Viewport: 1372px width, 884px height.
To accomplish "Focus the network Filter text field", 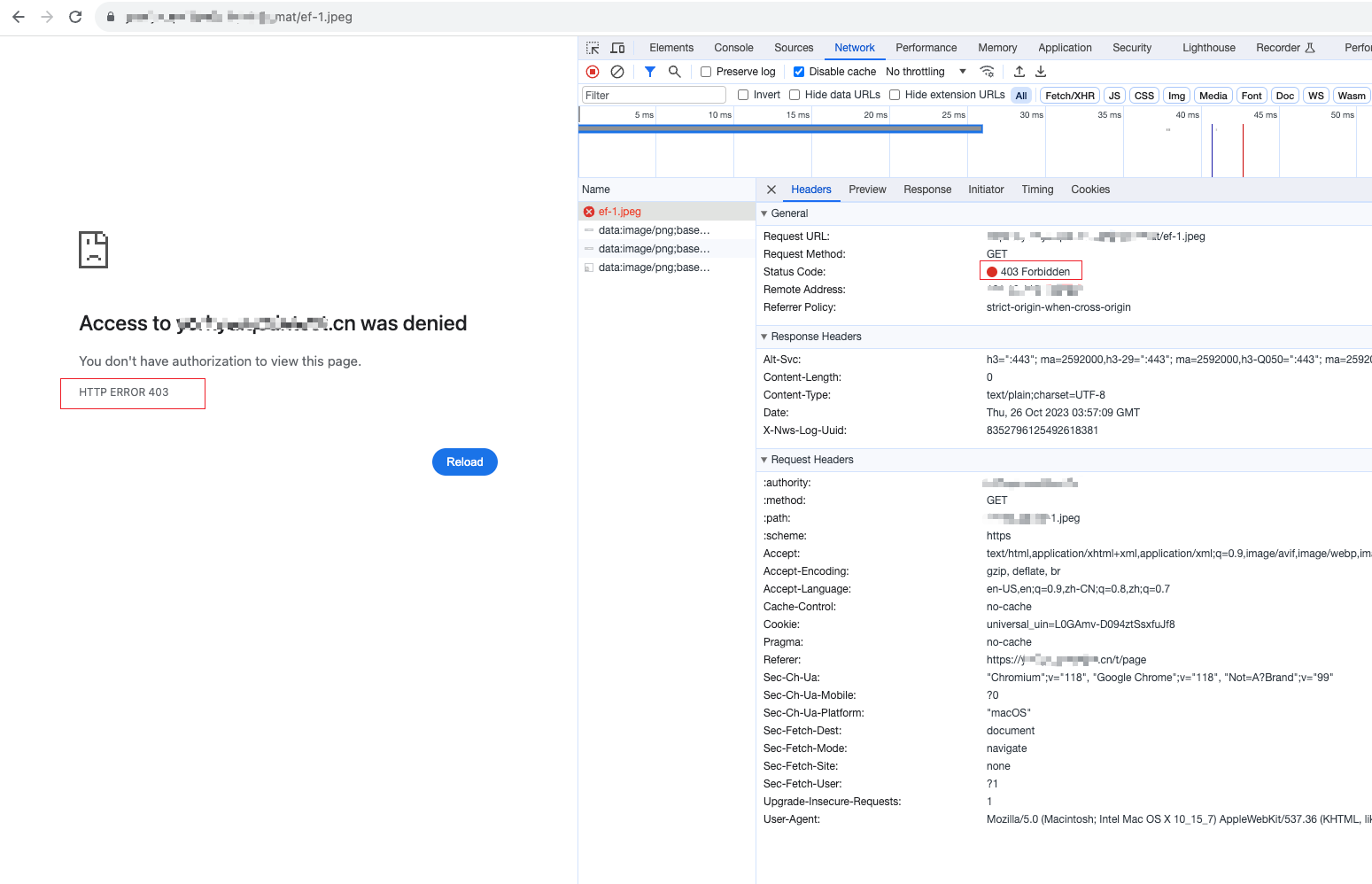I will pyautogui.click(x=654, y=96).
